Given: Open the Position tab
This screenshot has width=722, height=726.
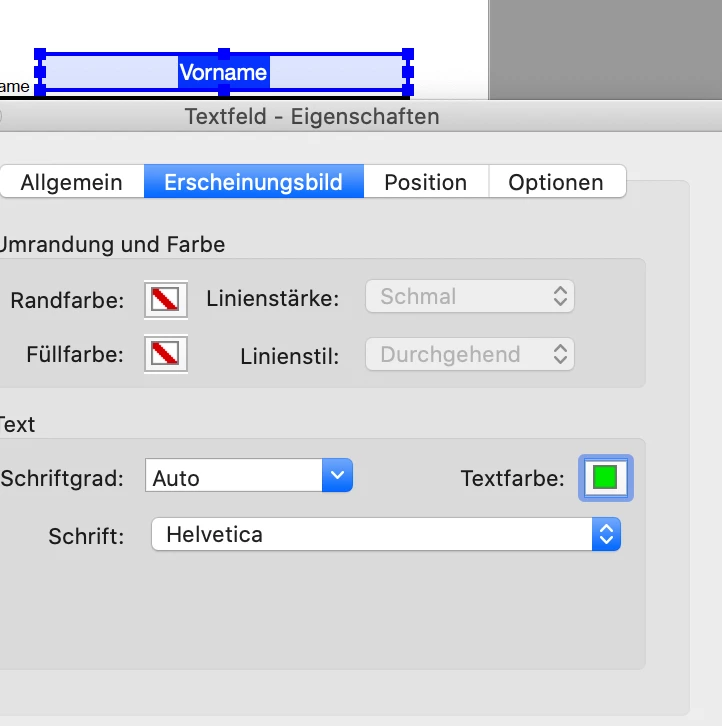Looking at the screenshot, I should click(x=426, y=182).
